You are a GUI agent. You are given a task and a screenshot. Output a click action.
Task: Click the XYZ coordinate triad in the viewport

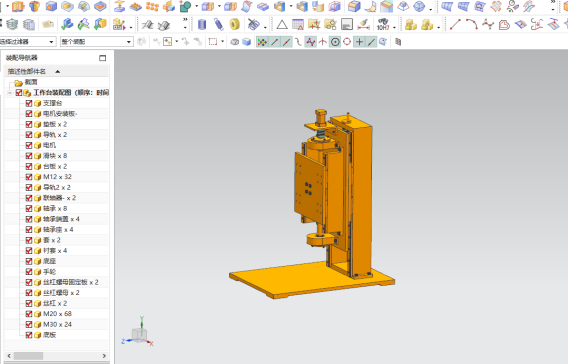pyautogui.click(x=138, y=332)
